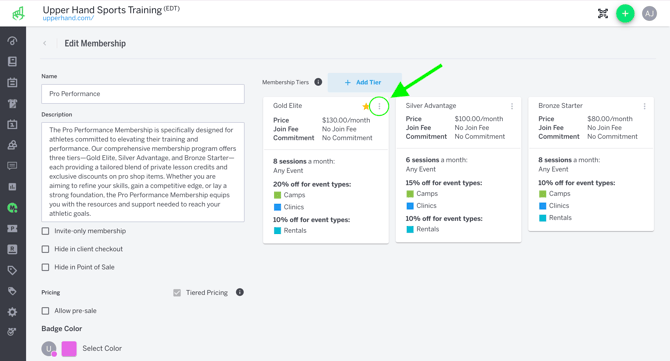Click the teal Rentals swatch in Bronze Starter
The height and width of the screenshot is (361, 670).
[543, 217]
